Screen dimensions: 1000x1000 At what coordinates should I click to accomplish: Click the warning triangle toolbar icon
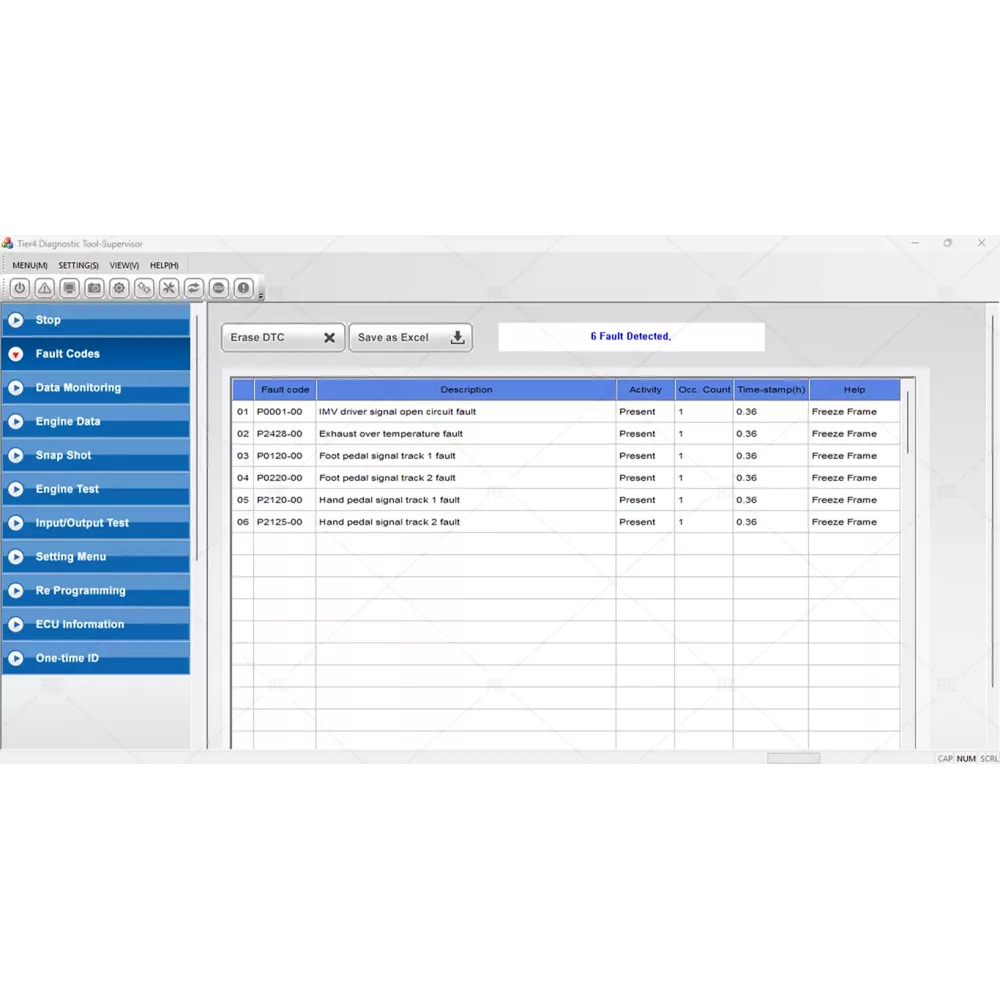pyautogui.click(x=45, y=288)
